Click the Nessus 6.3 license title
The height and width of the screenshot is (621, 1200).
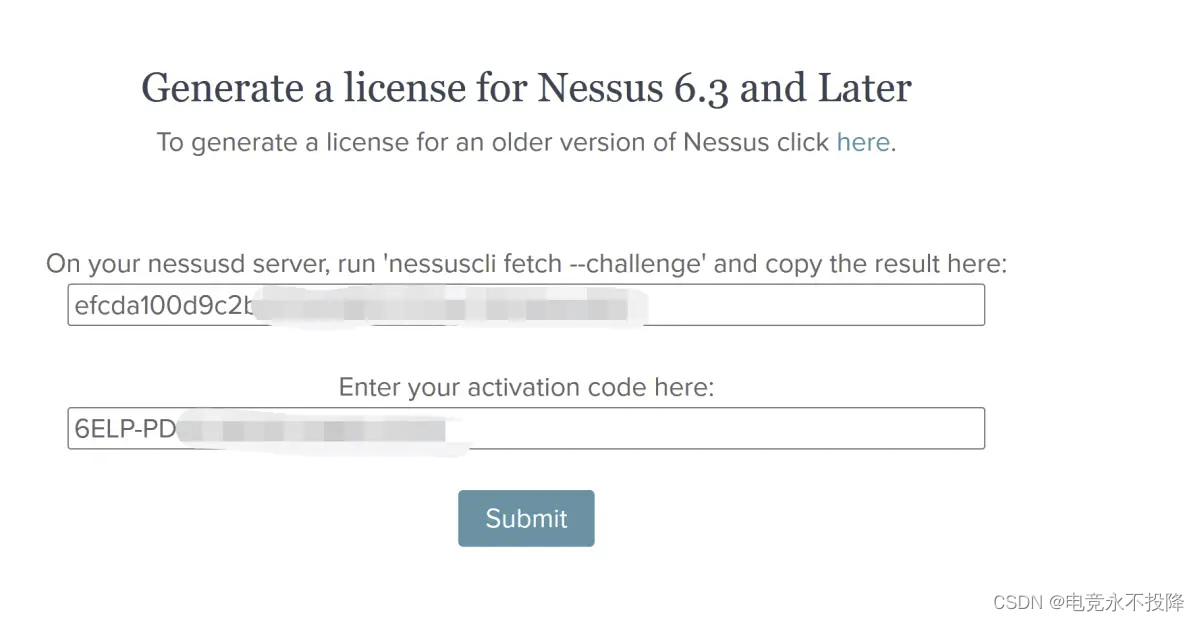pos(527,88)
